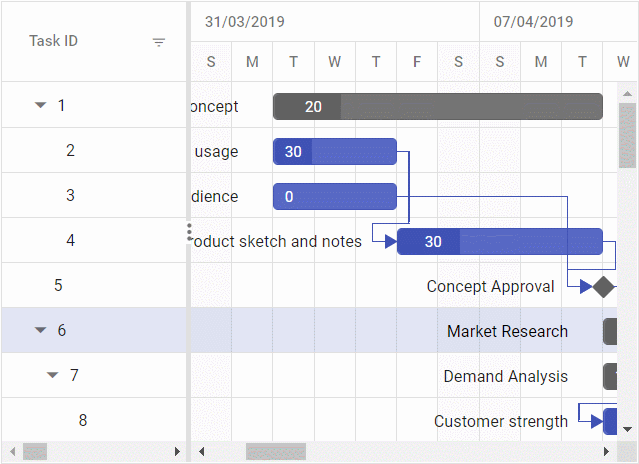
Task: Click the chart horizontal scrollbar left arrow
Action: point(201,451)
